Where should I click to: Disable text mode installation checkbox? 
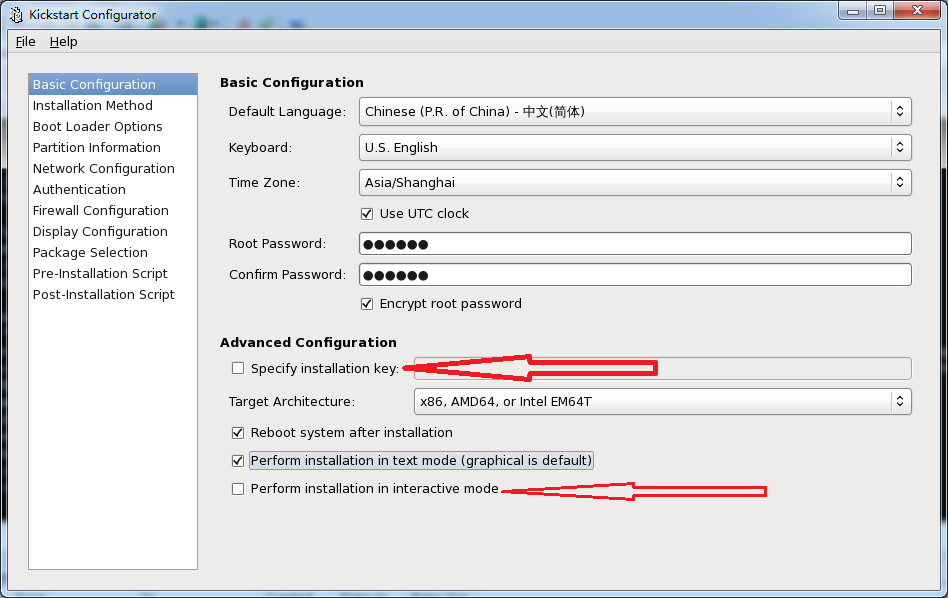(238, 460)
